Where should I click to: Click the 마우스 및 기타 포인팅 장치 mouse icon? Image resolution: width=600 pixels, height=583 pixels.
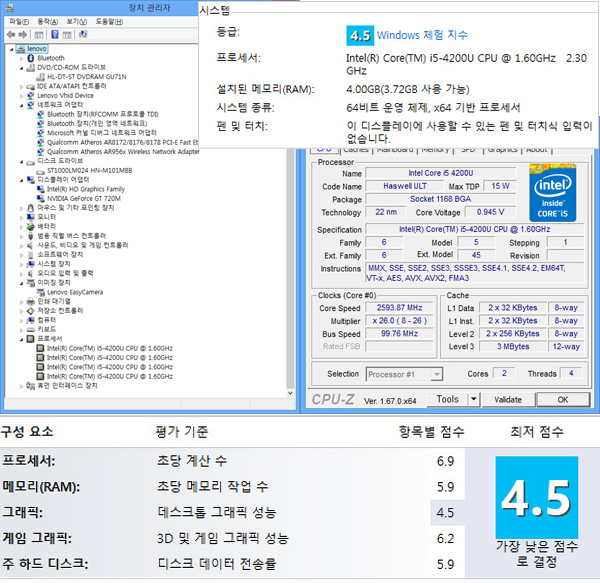31,208
